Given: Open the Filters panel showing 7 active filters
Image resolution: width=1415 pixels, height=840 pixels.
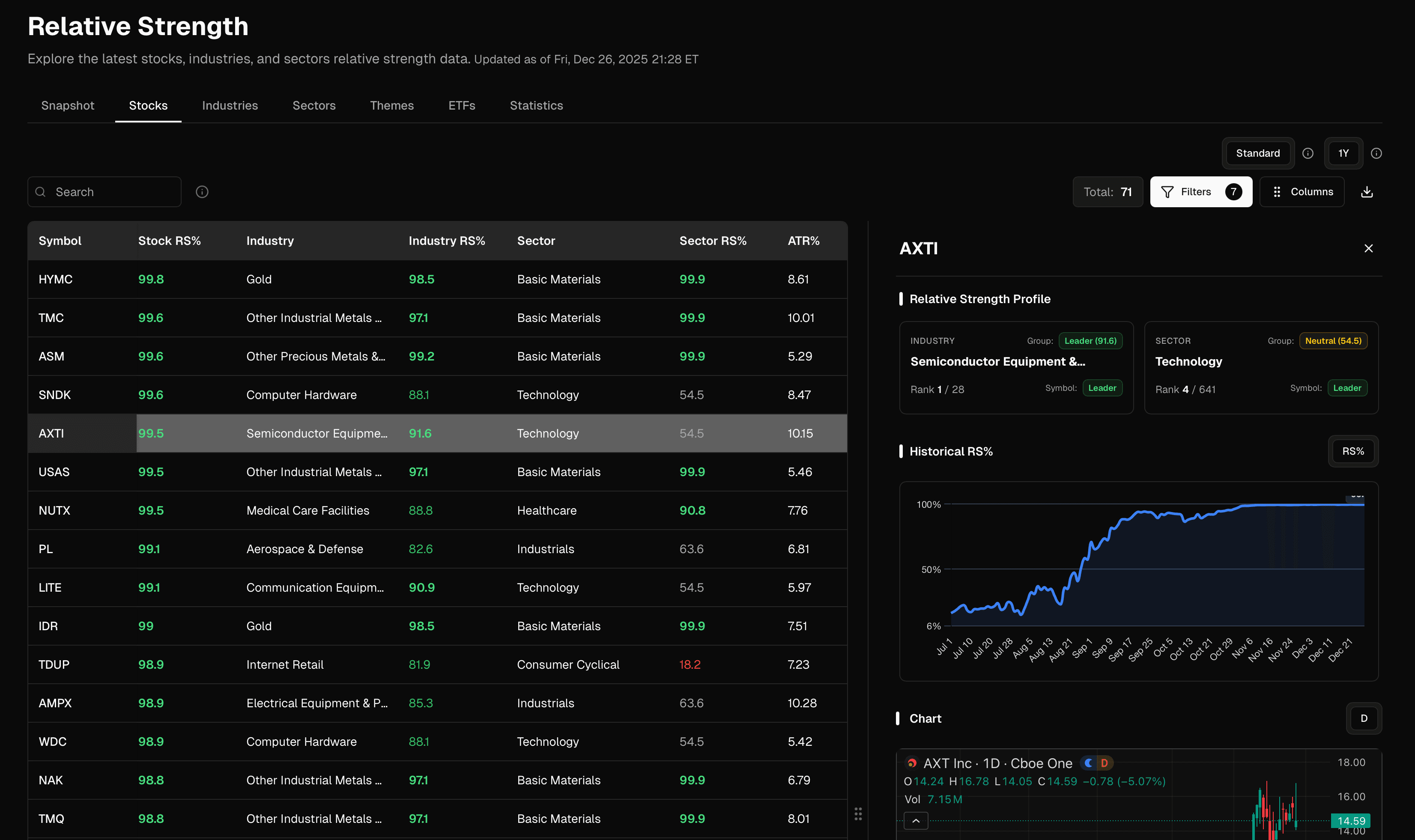Looking at the screenshot, I should (1200, 191).
